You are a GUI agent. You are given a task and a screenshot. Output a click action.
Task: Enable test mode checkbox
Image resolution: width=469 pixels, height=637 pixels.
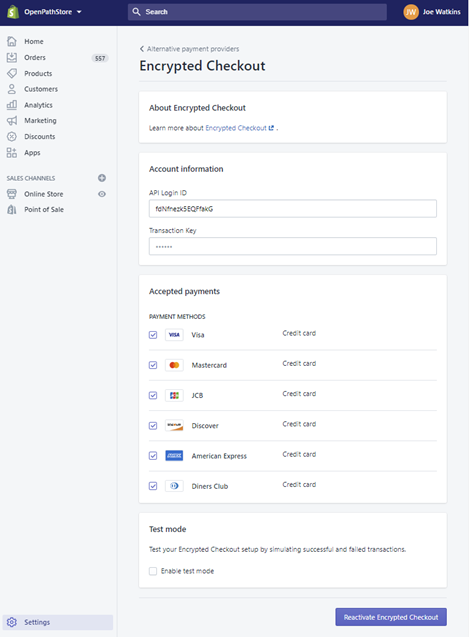click(x=153, y=571)
